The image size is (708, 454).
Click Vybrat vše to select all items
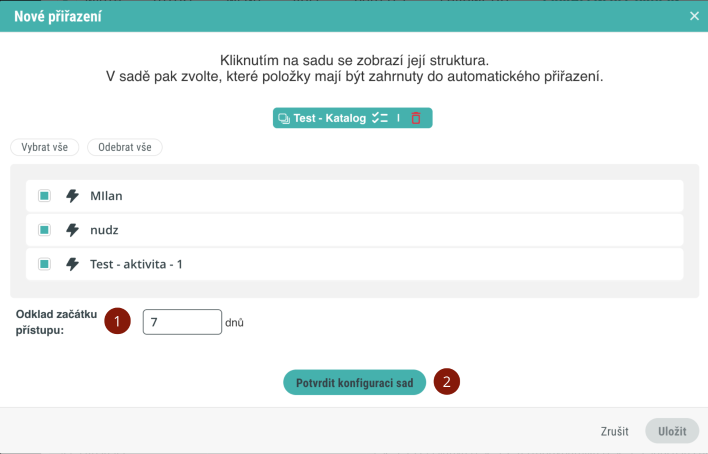click(x=45, y=147)
